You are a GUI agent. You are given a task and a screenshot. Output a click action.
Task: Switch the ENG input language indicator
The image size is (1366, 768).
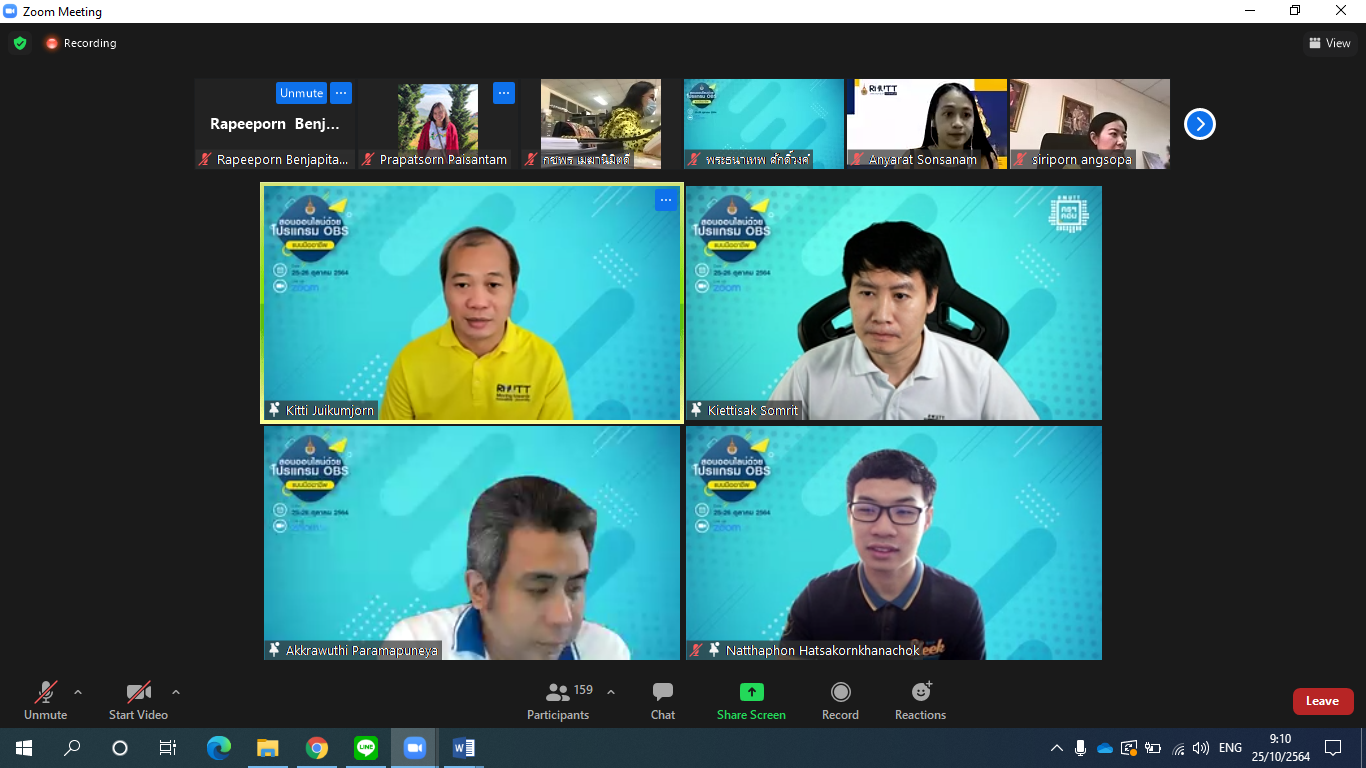pos(1231,748)
